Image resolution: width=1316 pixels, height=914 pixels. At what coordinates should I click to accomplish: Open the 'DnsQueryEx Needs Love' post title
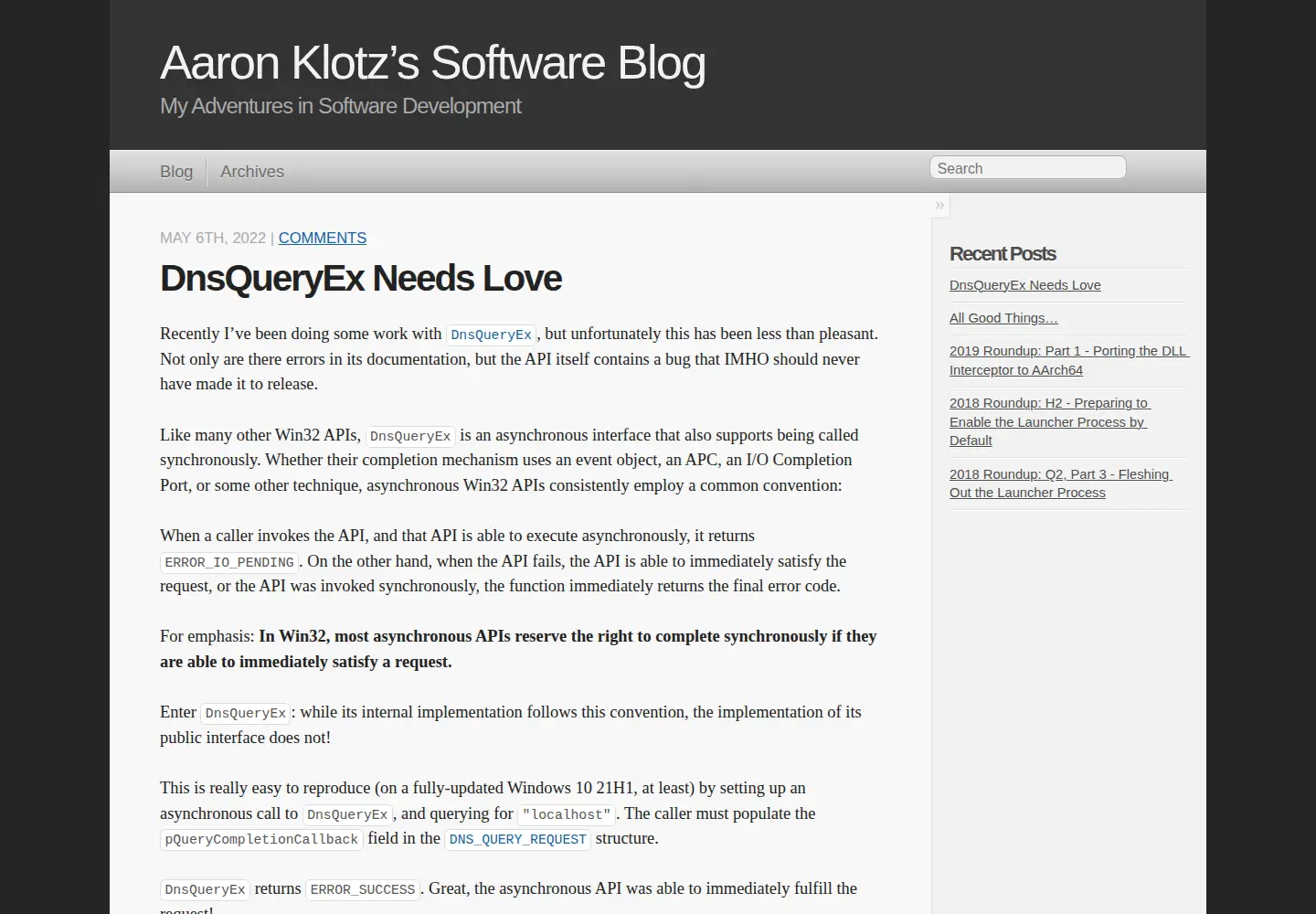[x=361, y=278]
